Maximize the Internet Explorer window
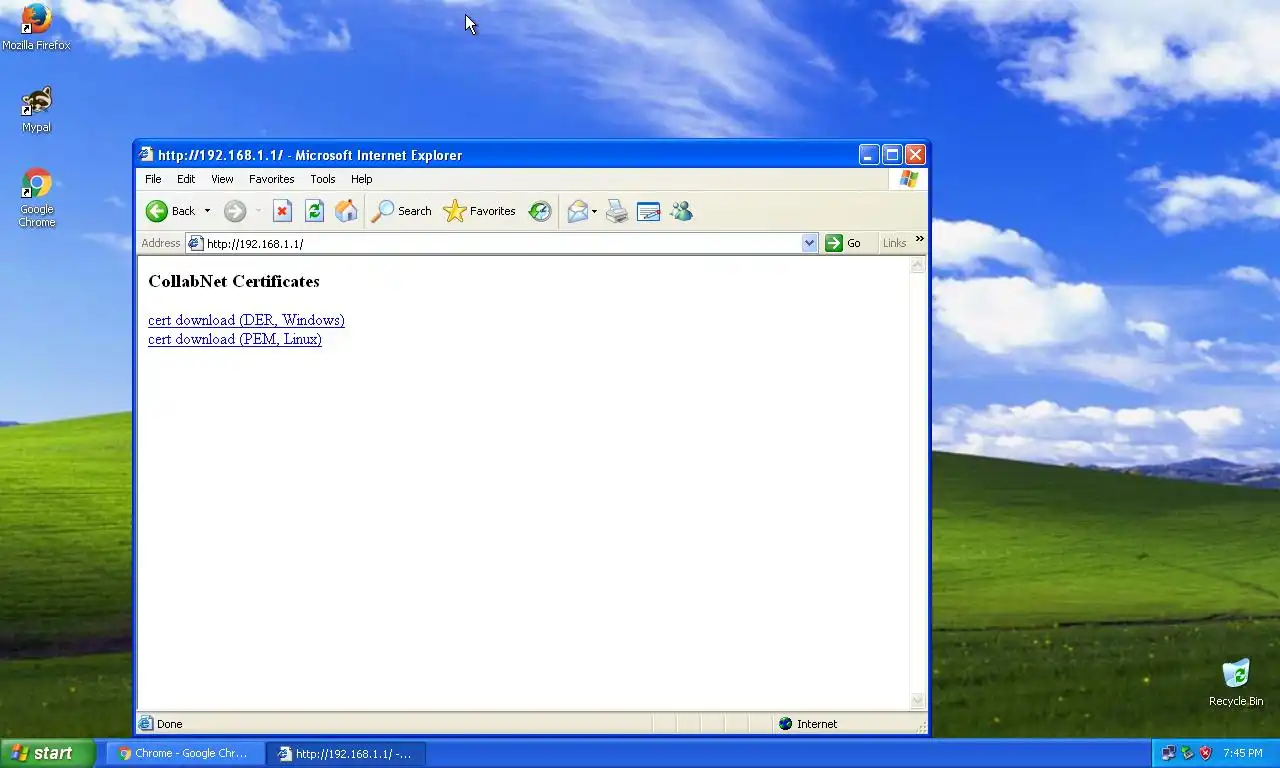 click(892, 155)
